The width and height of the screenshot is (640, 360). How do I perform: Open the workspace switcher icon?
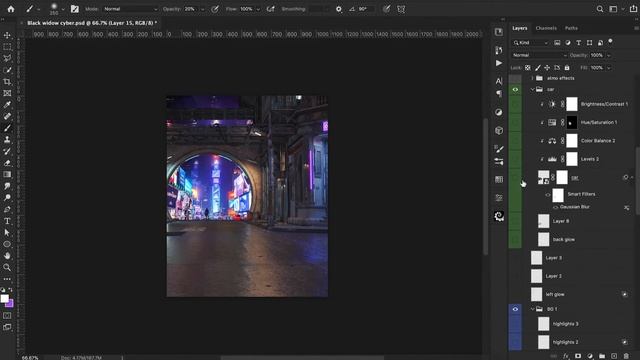(x=613, y=9)
